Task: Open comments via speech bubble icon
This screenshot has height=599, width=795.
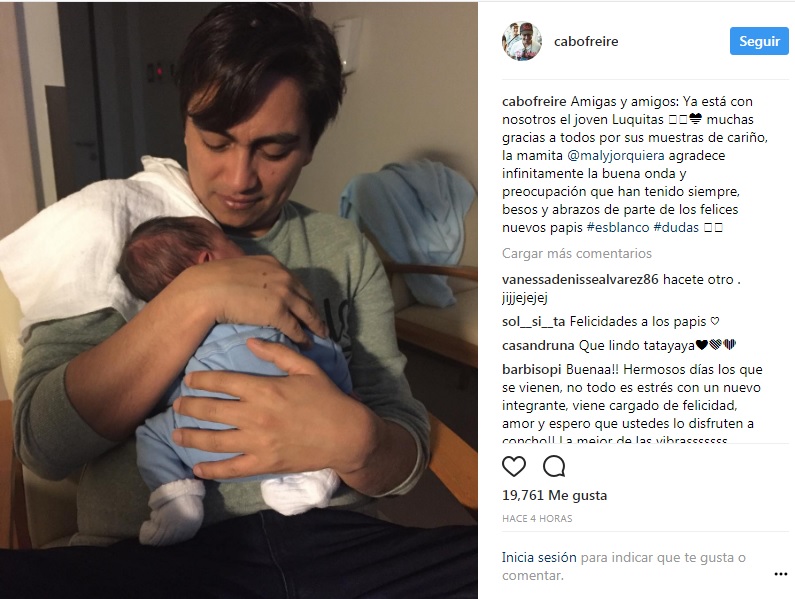Action: [554, 466]
